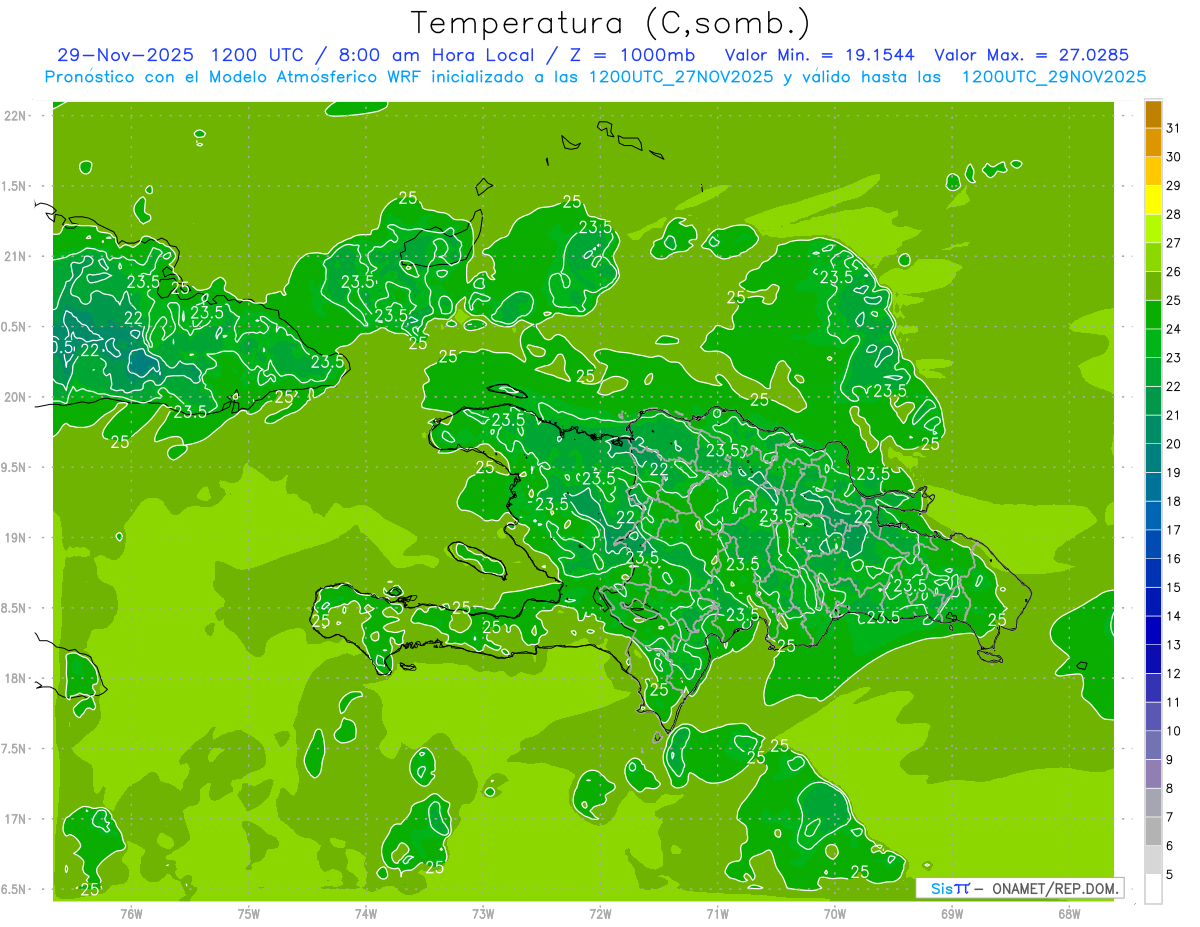Click the "74W" longitude axis label
Screen dimensions: 1200x927
tap(366, 913)
